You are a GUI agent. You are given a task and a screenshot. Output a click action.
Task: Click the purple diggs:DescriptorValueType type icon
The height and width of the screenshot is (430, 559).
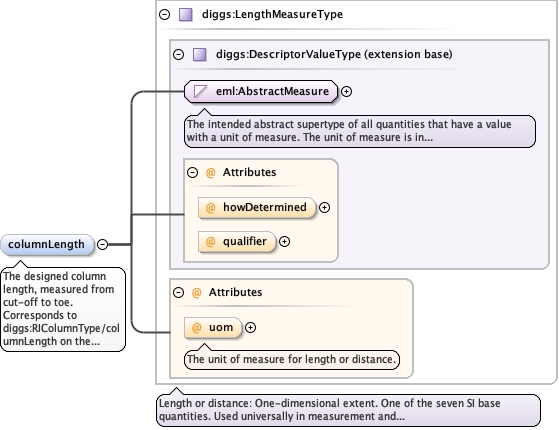click(200, 55)
